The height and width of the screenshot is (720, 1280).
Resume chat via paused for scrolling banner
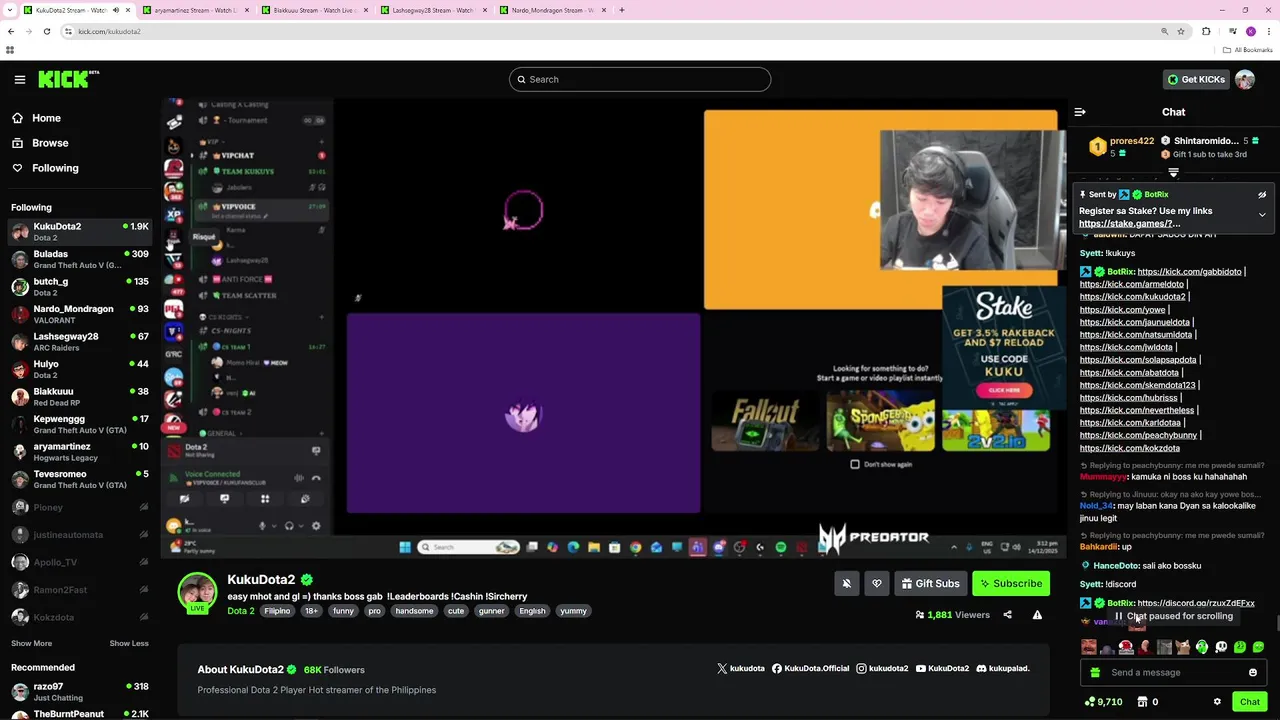tap(1174, 616)
